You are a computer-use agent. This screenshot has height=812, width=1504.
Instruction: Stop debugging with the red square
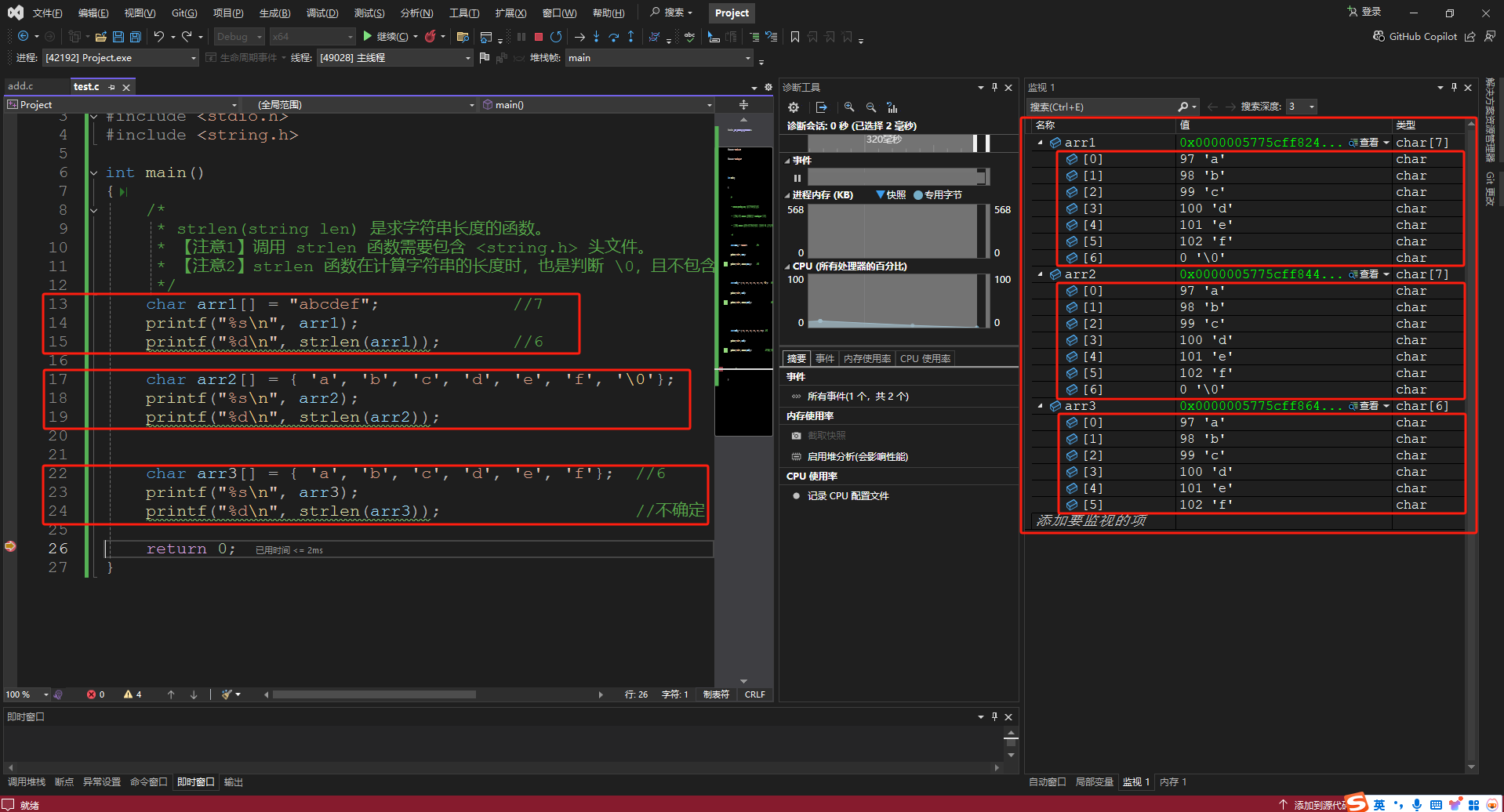click(x=539, y=37)
